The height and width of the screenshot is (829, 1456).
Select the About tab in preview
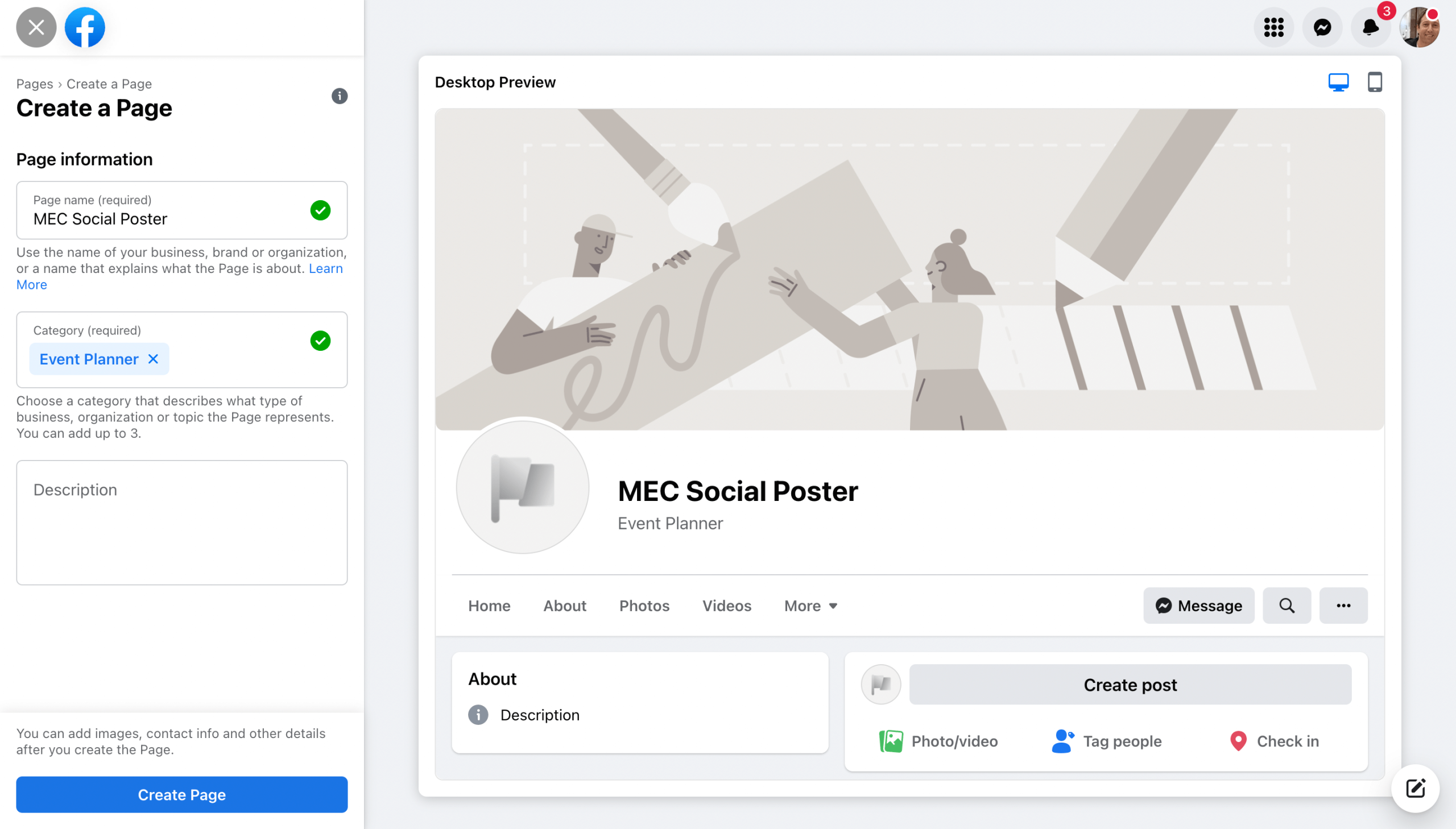(564, 606)
